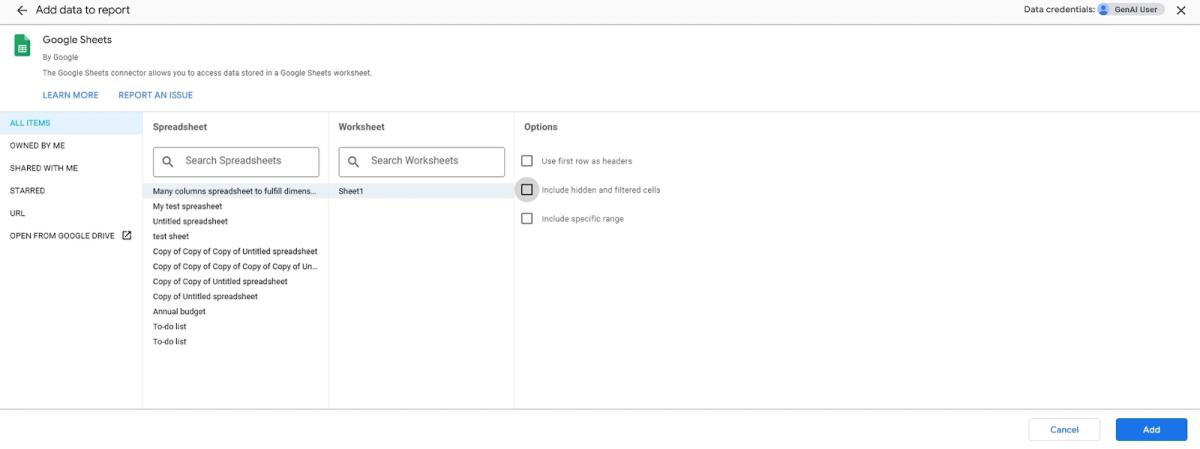Toggle Include hidden and filtered cells

(527, 190)
